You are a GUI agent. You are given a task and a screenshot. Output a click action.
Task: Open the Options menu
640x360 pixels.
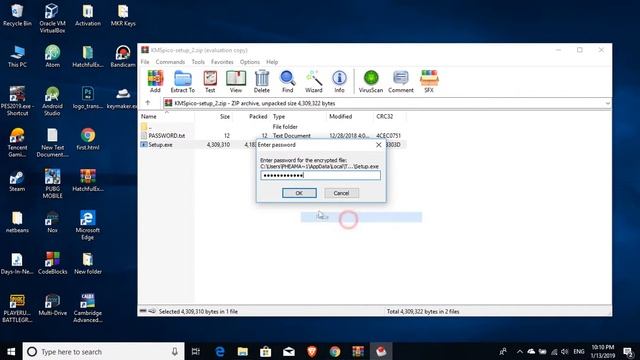(x=250, y=62)
